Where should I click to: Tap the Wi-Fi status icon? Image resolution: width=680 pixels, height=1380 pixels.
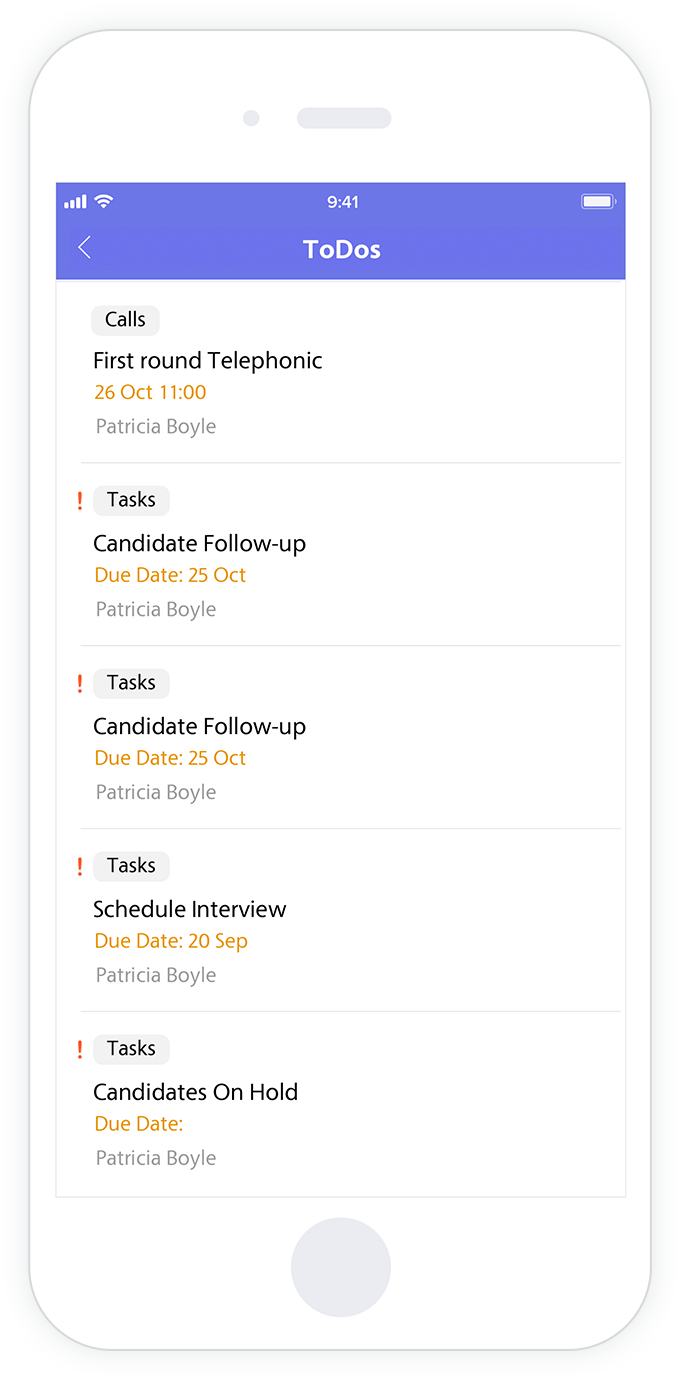click(x=104, y=202)
